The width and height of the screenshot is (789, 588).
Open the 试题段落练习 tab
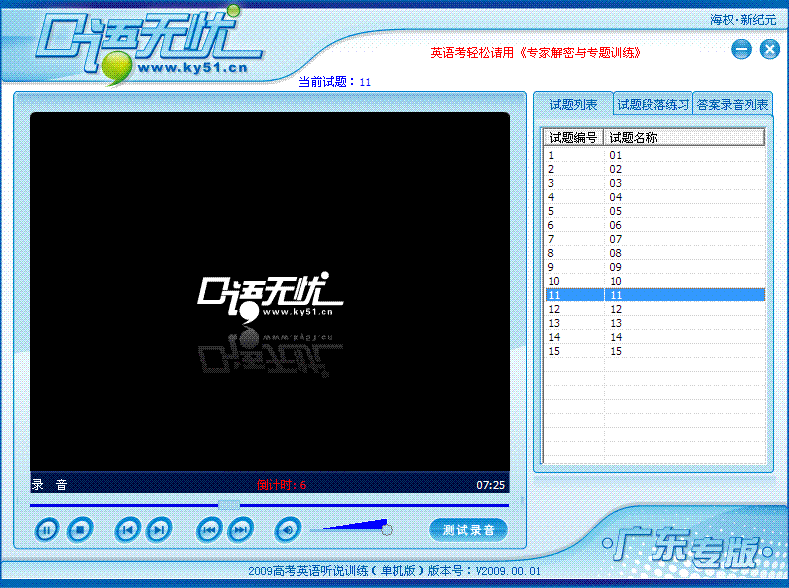point(653,105)
